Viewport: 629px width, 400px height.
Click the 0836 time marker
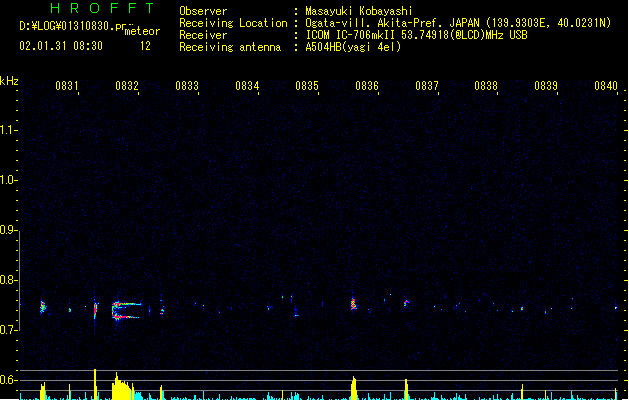(x=367, y=86)
